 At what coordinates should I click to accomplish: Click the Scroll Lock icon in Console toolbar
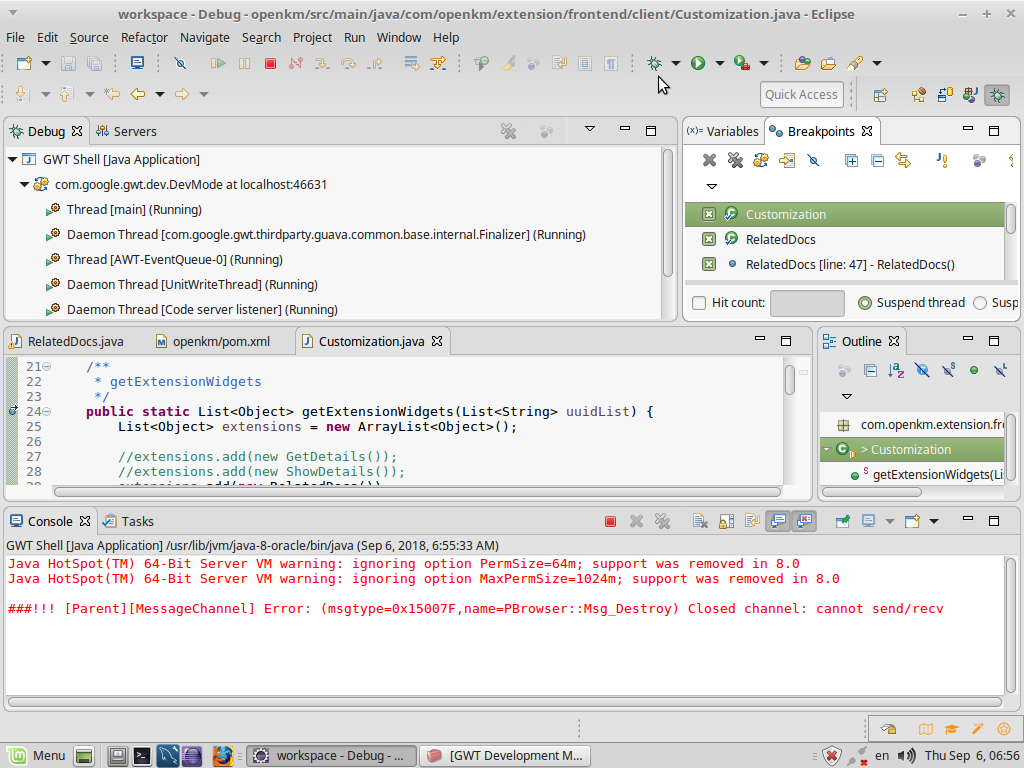pyautogui.click(x=726, y=521)
